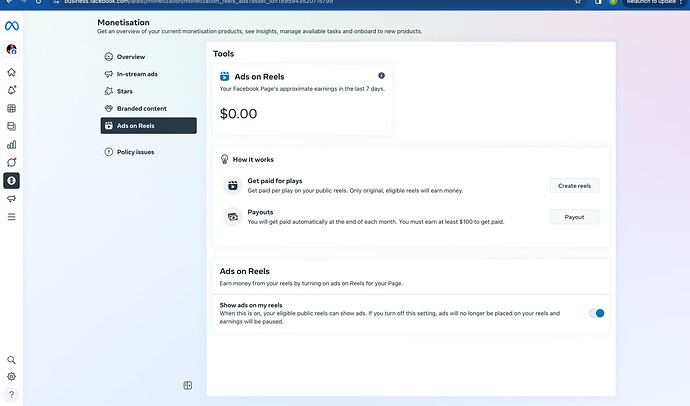The height and width of the screenshot is (406, 690).
Task: Open Notifications bell icon
Action: pyautogui.click(x=11, y=90)
